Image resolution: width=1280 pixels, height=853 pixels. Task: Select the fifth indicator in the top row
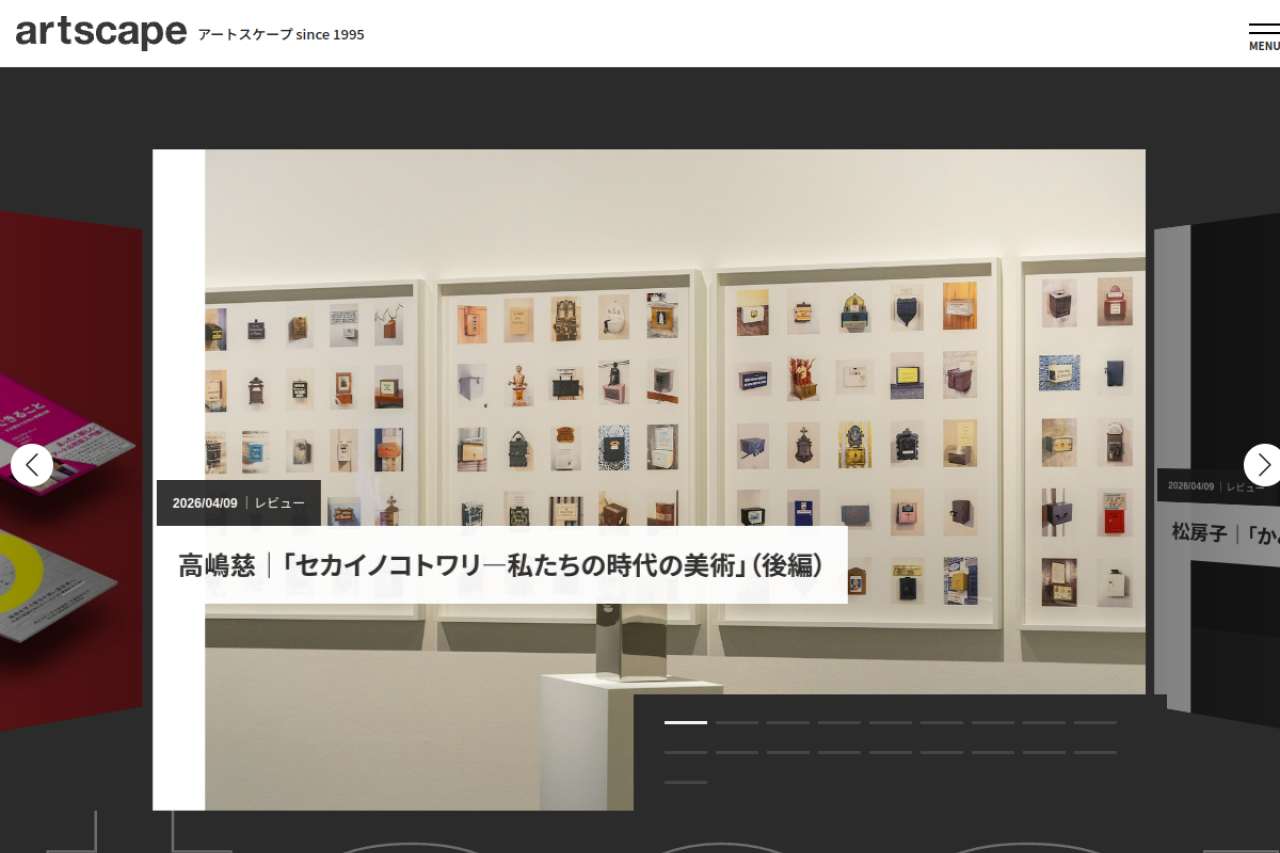point(890,722)
